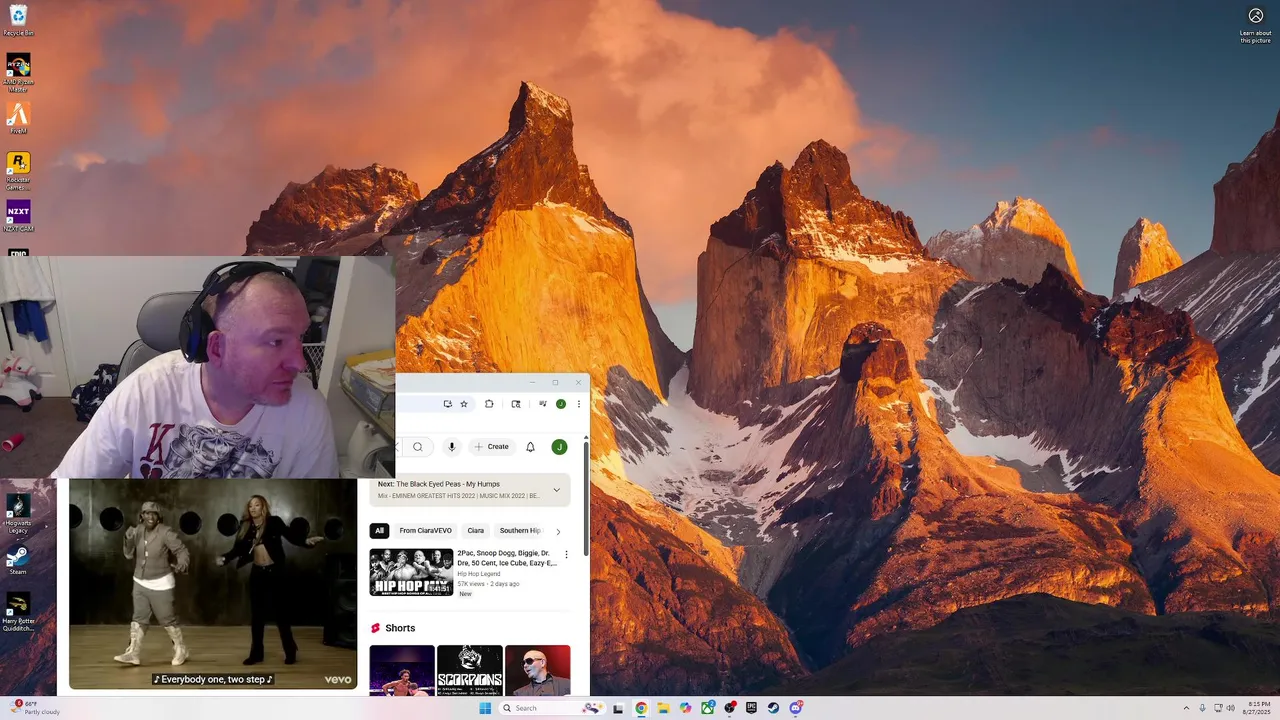
Task: Open File Explorer from the taskbar
Action: pyautogui.click(x=663, y=708)
